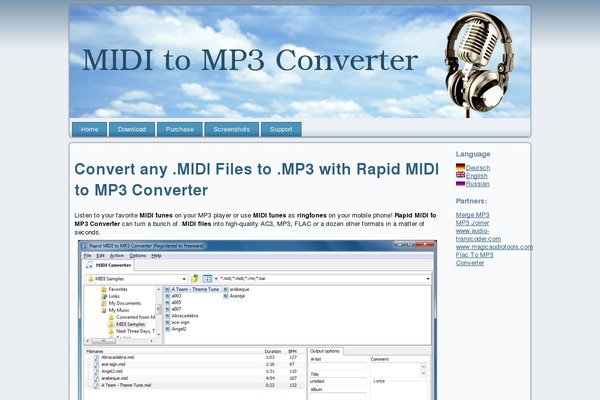Open the Screenshots page

tap(232, 129)
